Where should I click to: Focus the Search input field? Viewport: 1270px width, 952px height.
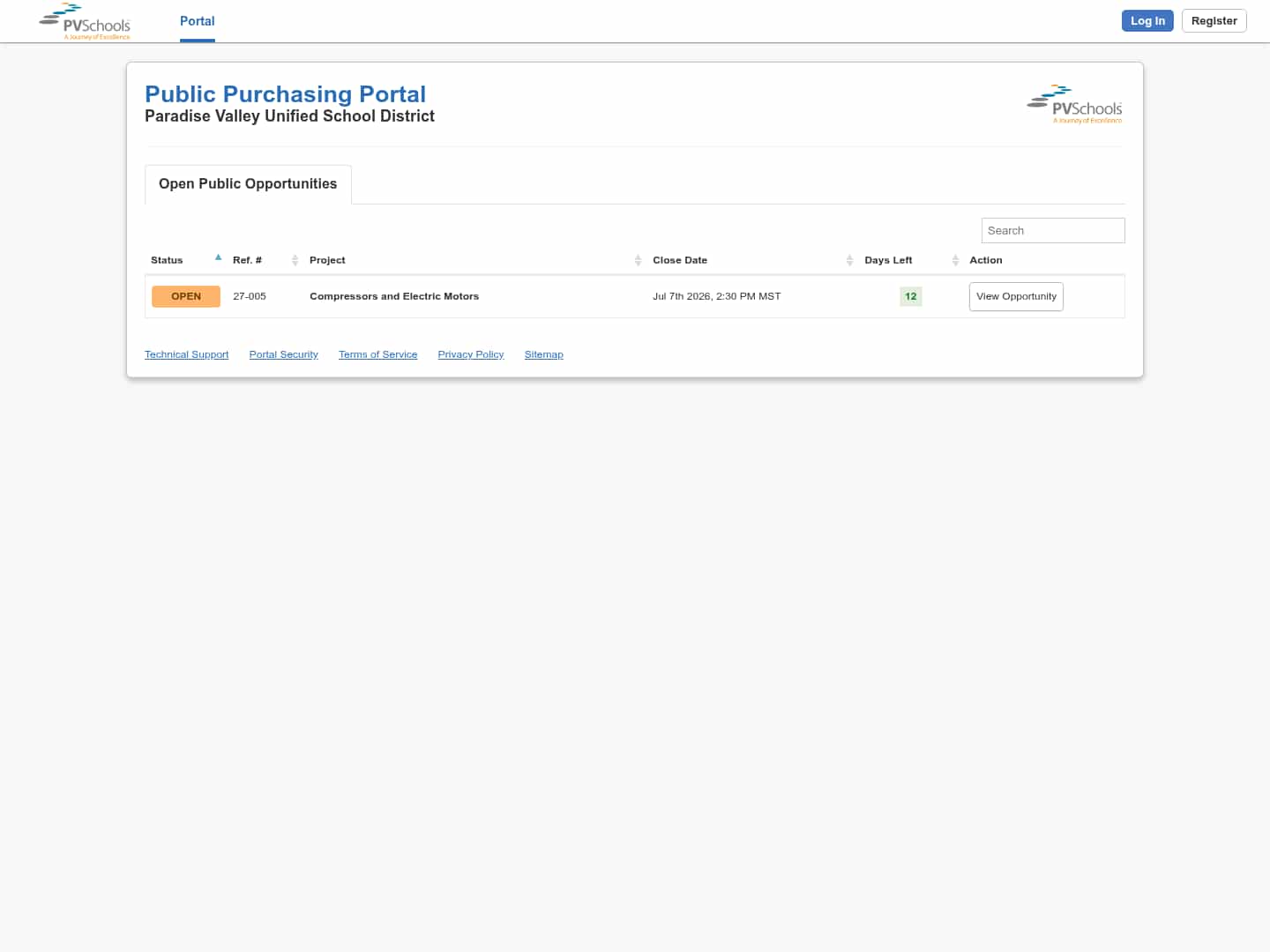(x=1053, y=230)
